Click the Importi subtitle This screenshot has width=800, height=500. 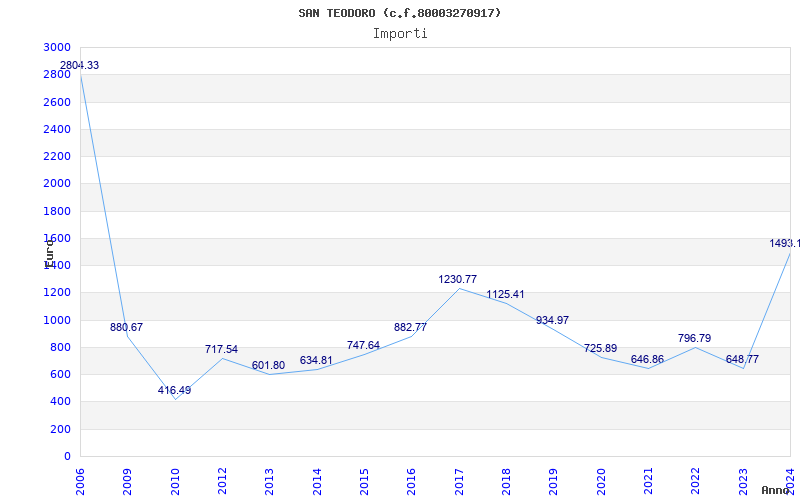[400, 33]
